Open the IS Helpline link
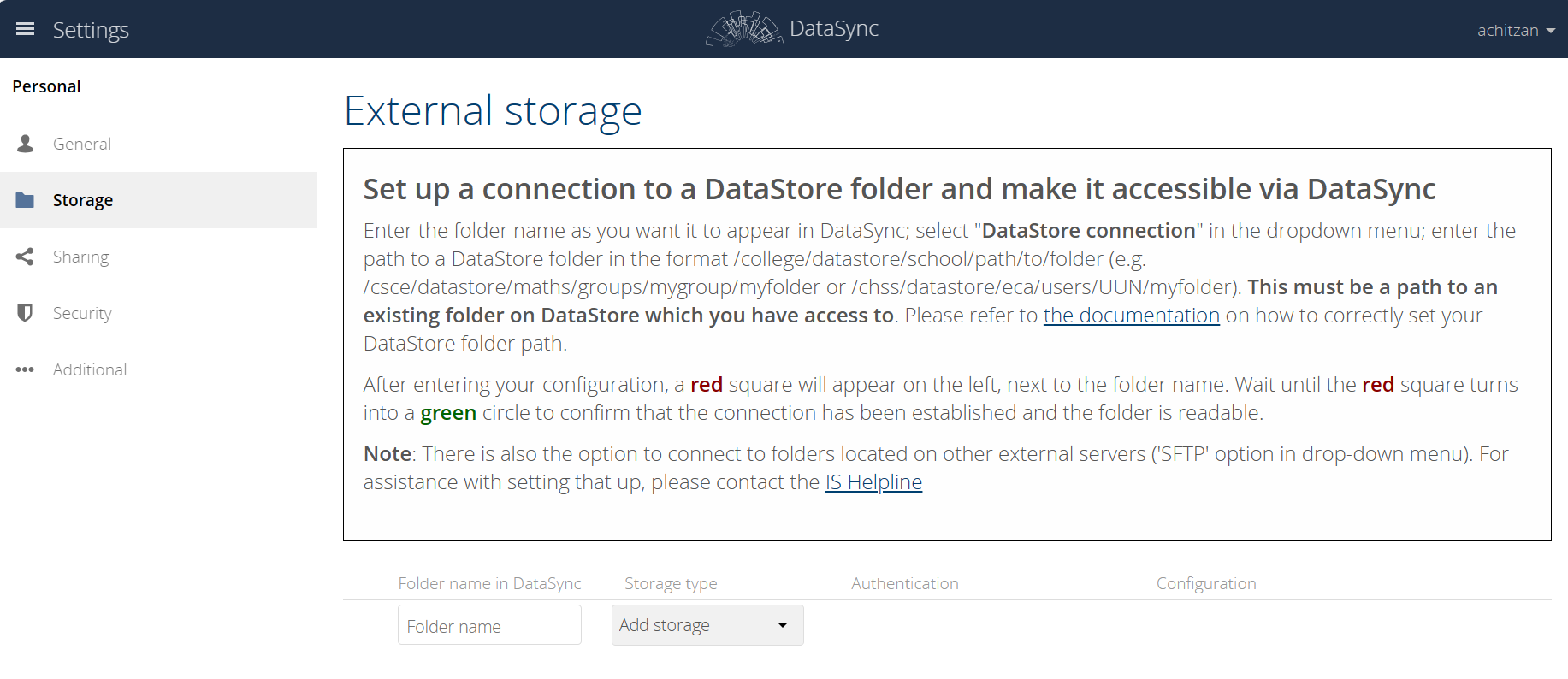The image size is (1568, 679). click(873, 482)
